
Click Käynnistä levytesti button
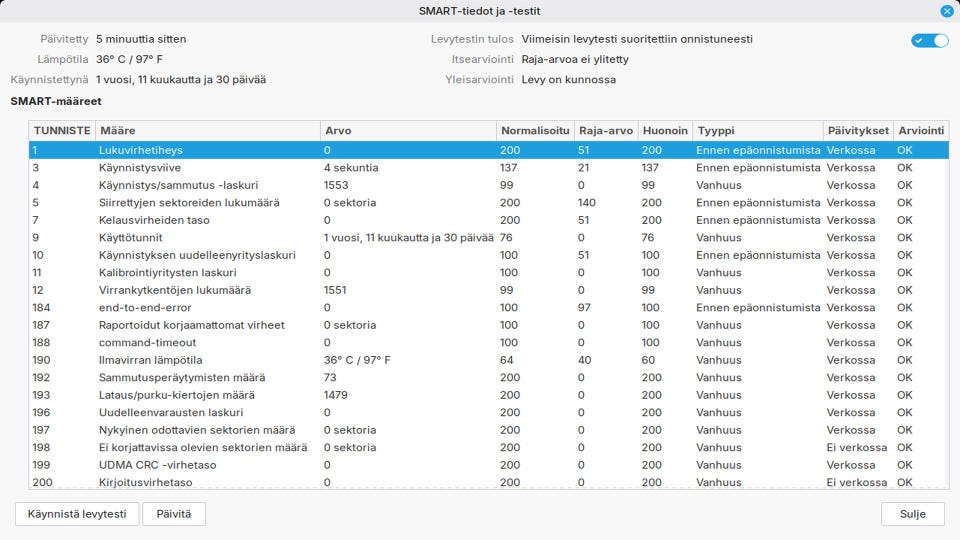77,514
